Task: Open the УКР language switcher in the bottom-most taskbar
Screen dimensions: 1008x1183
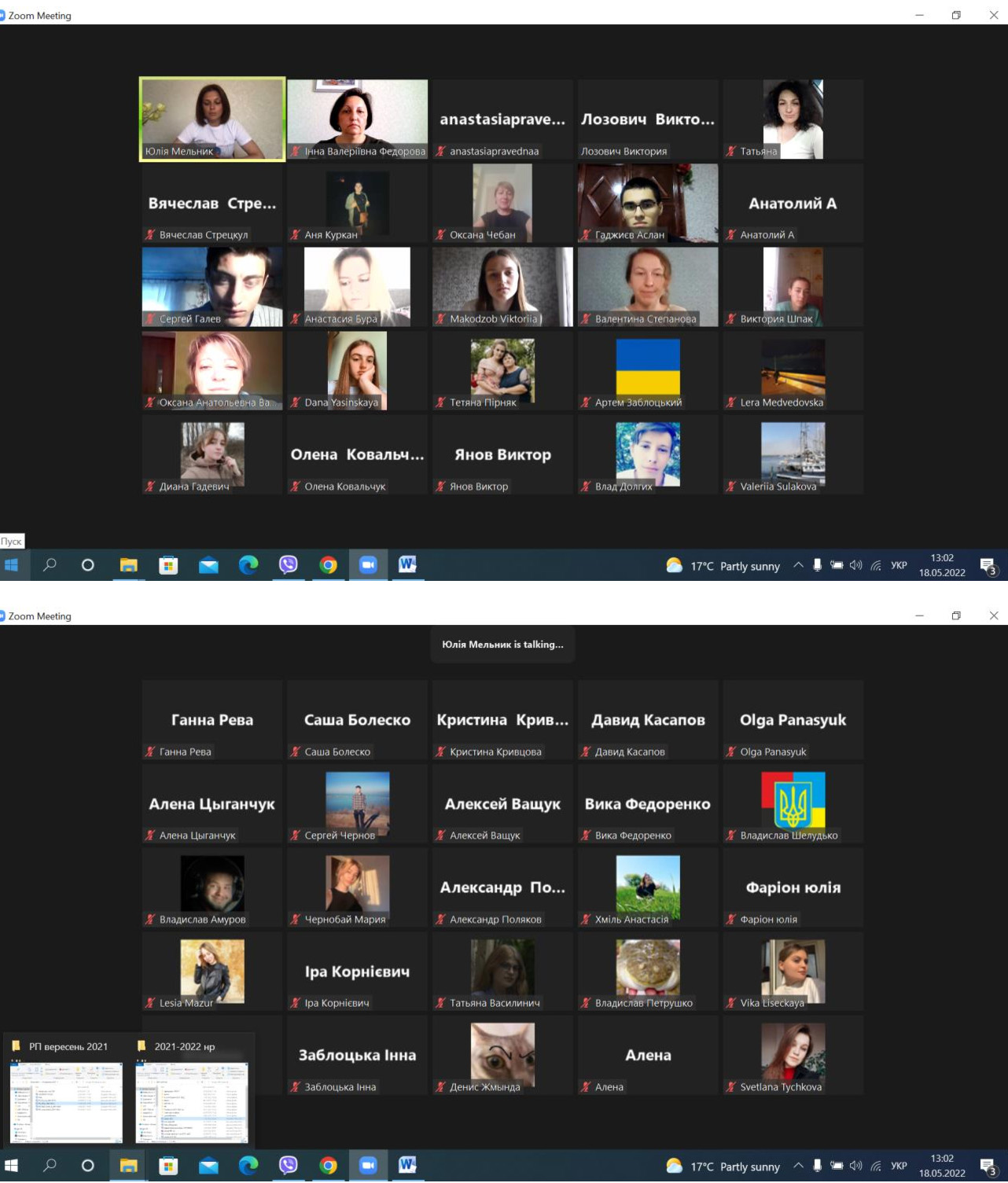Action: point(899,1166)
